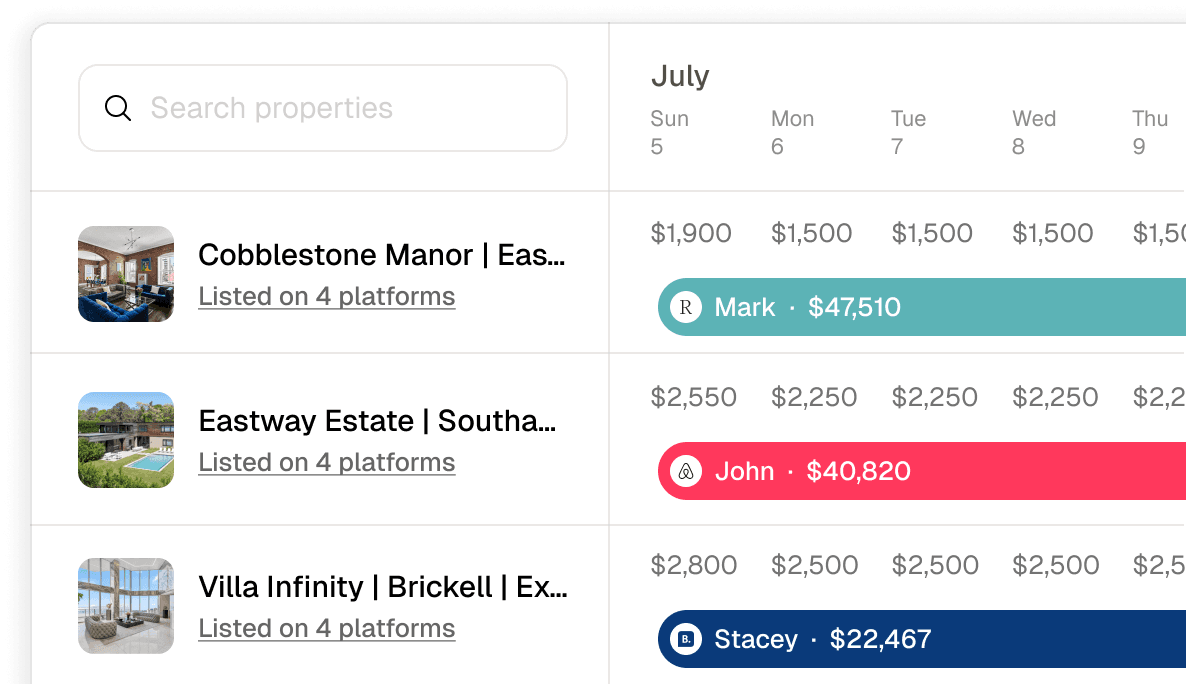Click the Airbnb icon on John's booking
Viewport: 1186px width, 684px height.
click(686, 471)
